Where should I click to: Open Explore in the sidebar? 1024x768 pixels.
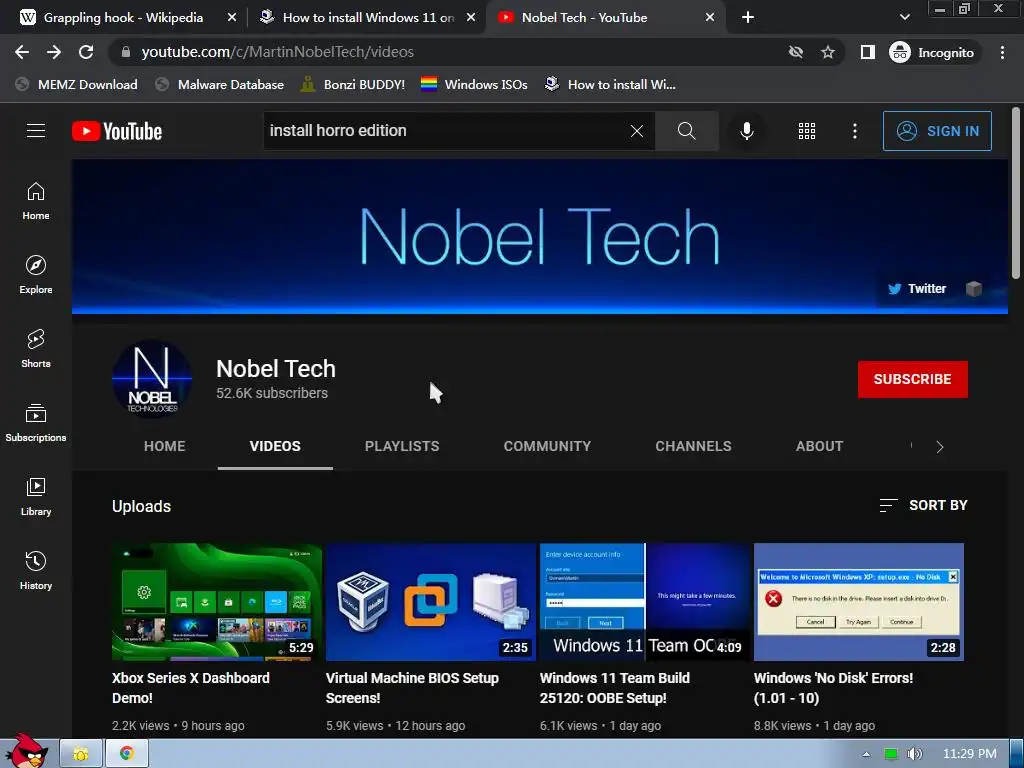click(36, 275)
